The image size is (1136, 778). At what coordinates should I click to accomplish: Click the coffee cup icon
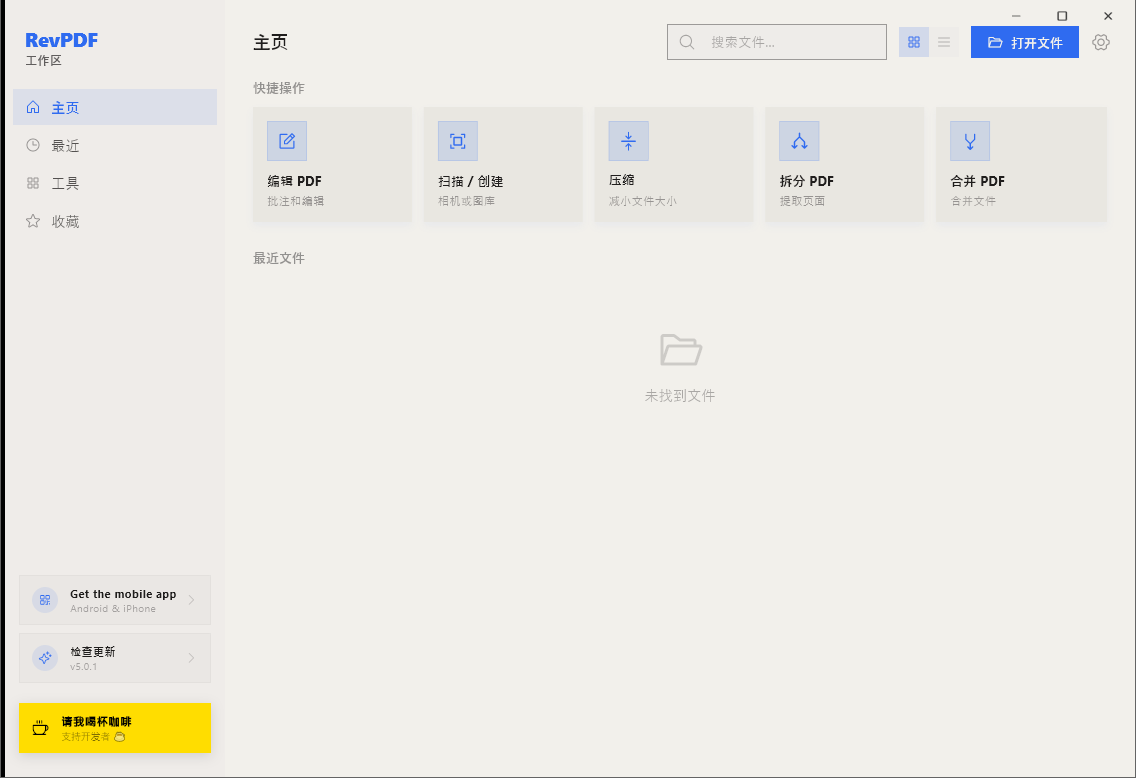pos(41,728)
